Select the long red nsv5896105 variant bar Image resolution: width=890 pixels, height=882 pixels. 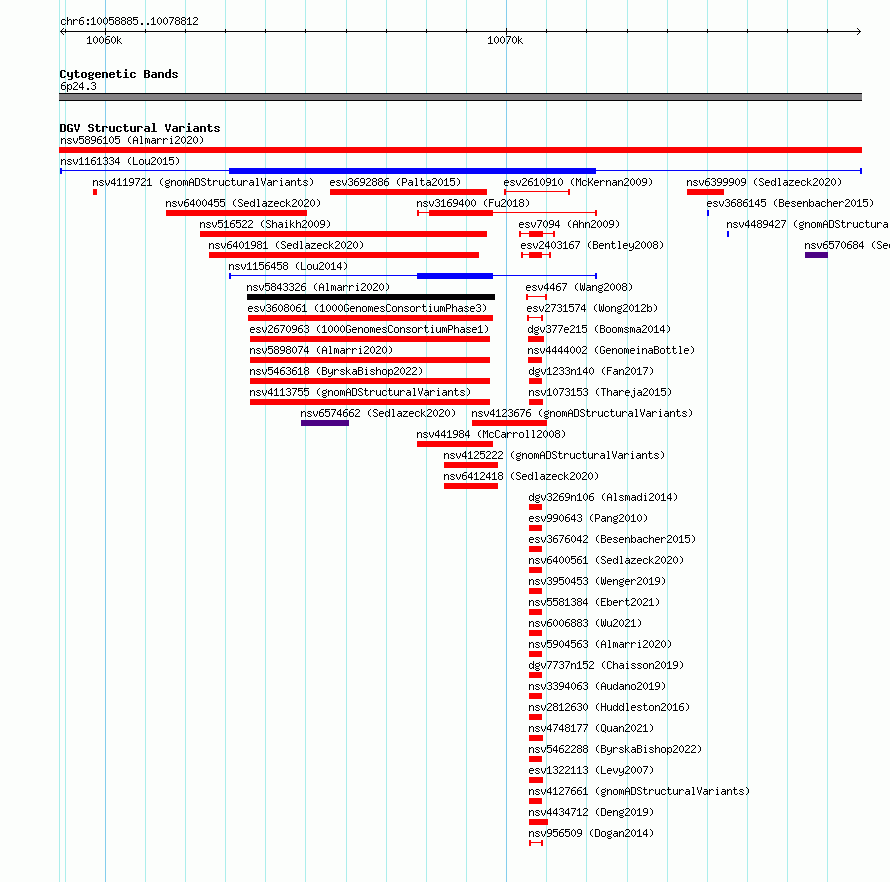(x=460, y=150)
